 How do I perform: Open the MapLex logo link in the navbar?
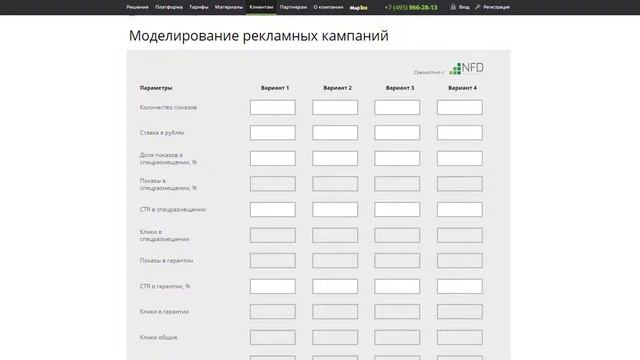pyautogui.click(x=358, y=7)
